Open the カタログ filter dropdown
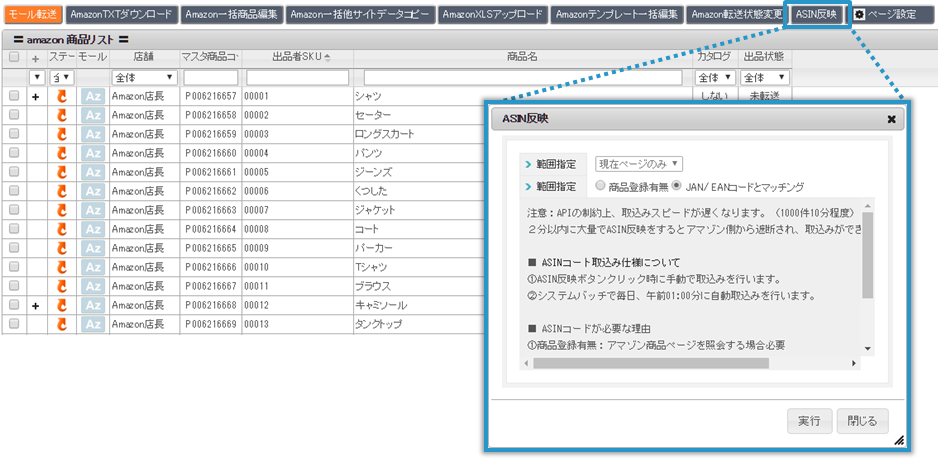 (715, 78)
